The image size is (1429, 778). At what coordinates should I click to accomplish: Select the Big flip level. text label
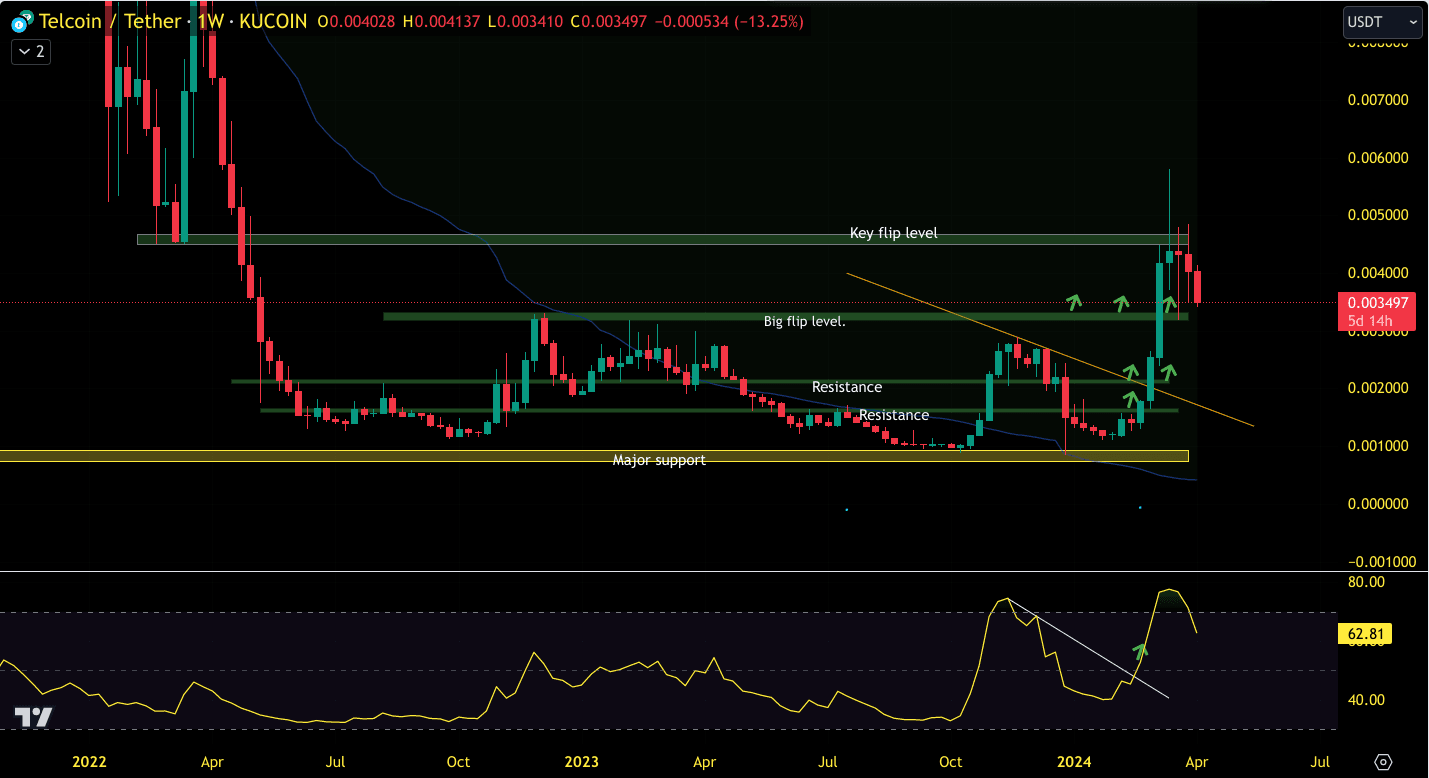click(804, 322)
